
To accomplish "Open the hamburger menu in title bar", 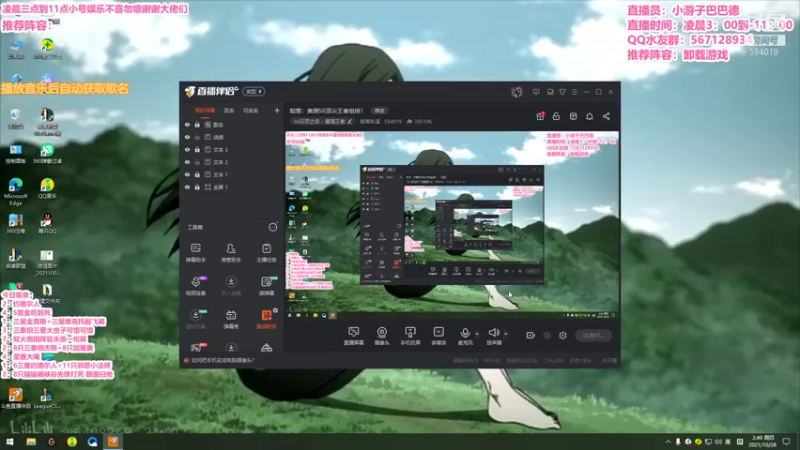I will [574, 92].
